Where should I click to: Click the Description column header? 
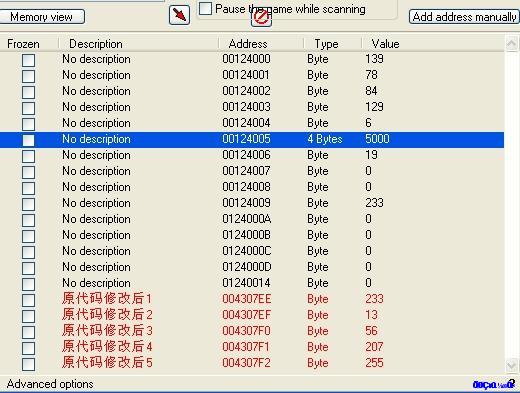click(96, 44)
